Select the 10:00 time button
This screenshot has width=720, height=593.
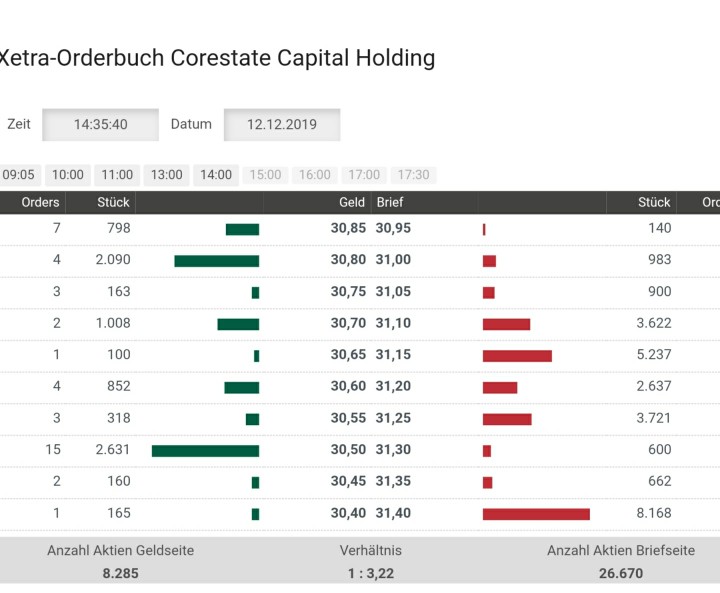pos(68,175)
